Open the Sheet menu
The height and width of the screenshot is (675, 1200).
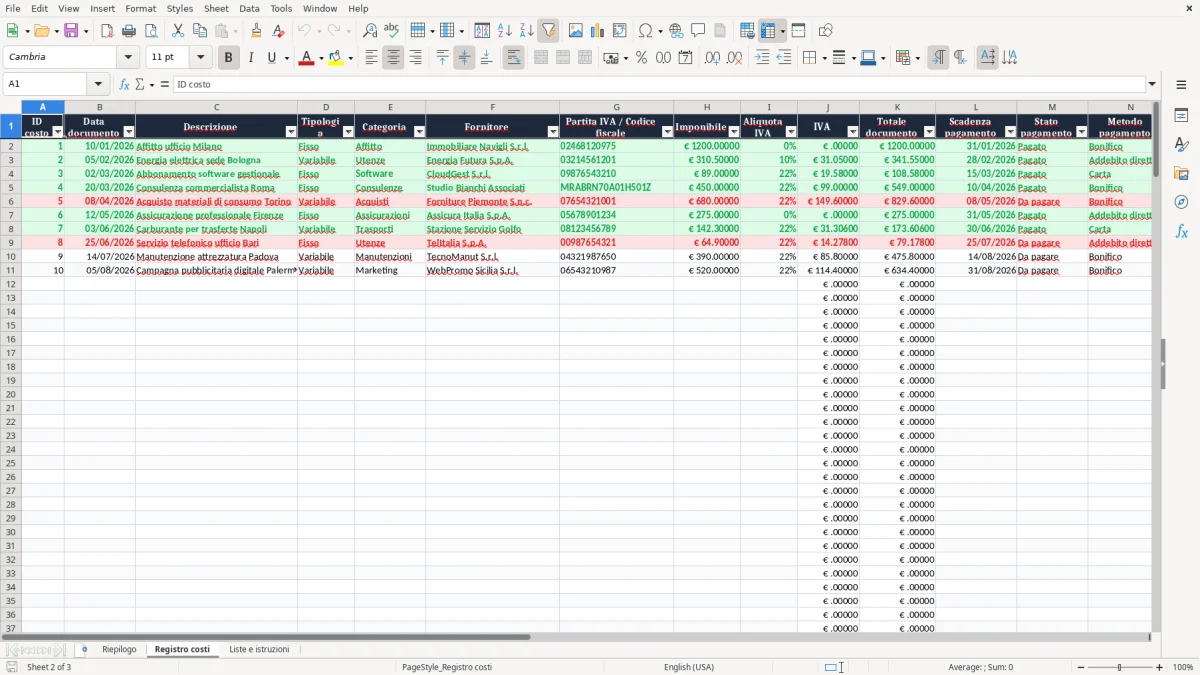point(216,8)
